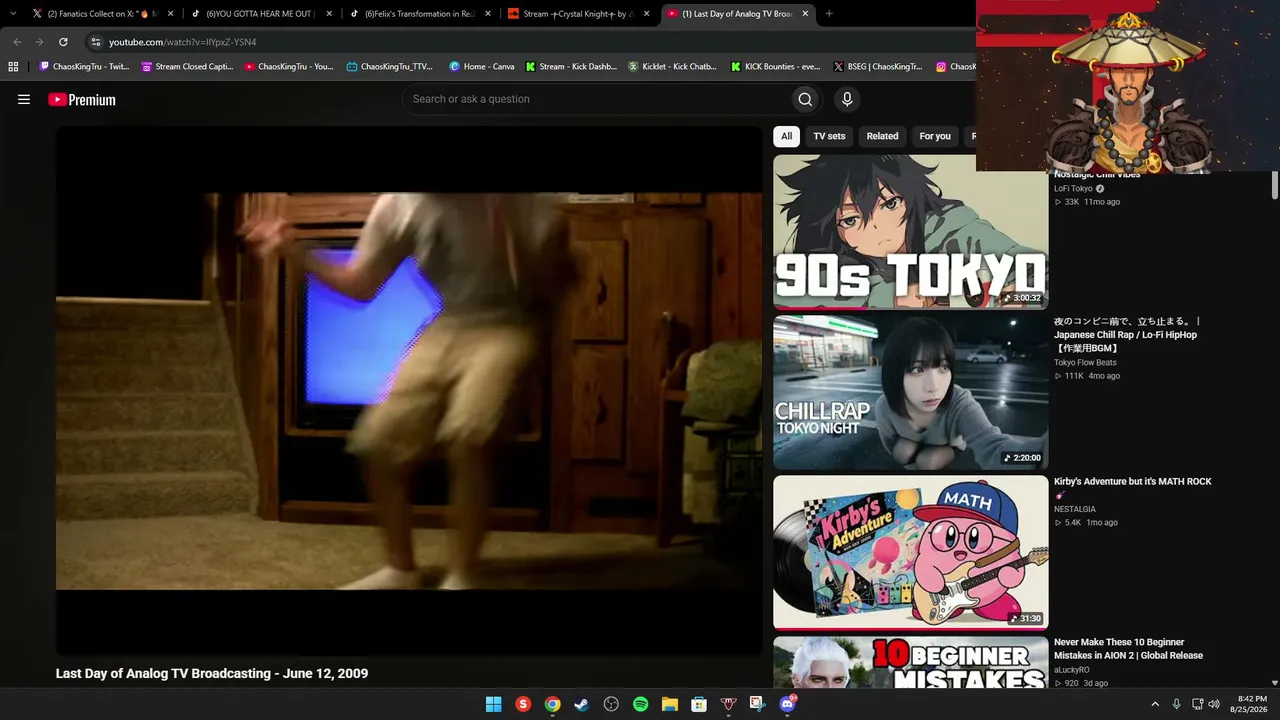Open 90s TOKYO video thumbnail
This screenshot has height=720, width=1280.
911,232
